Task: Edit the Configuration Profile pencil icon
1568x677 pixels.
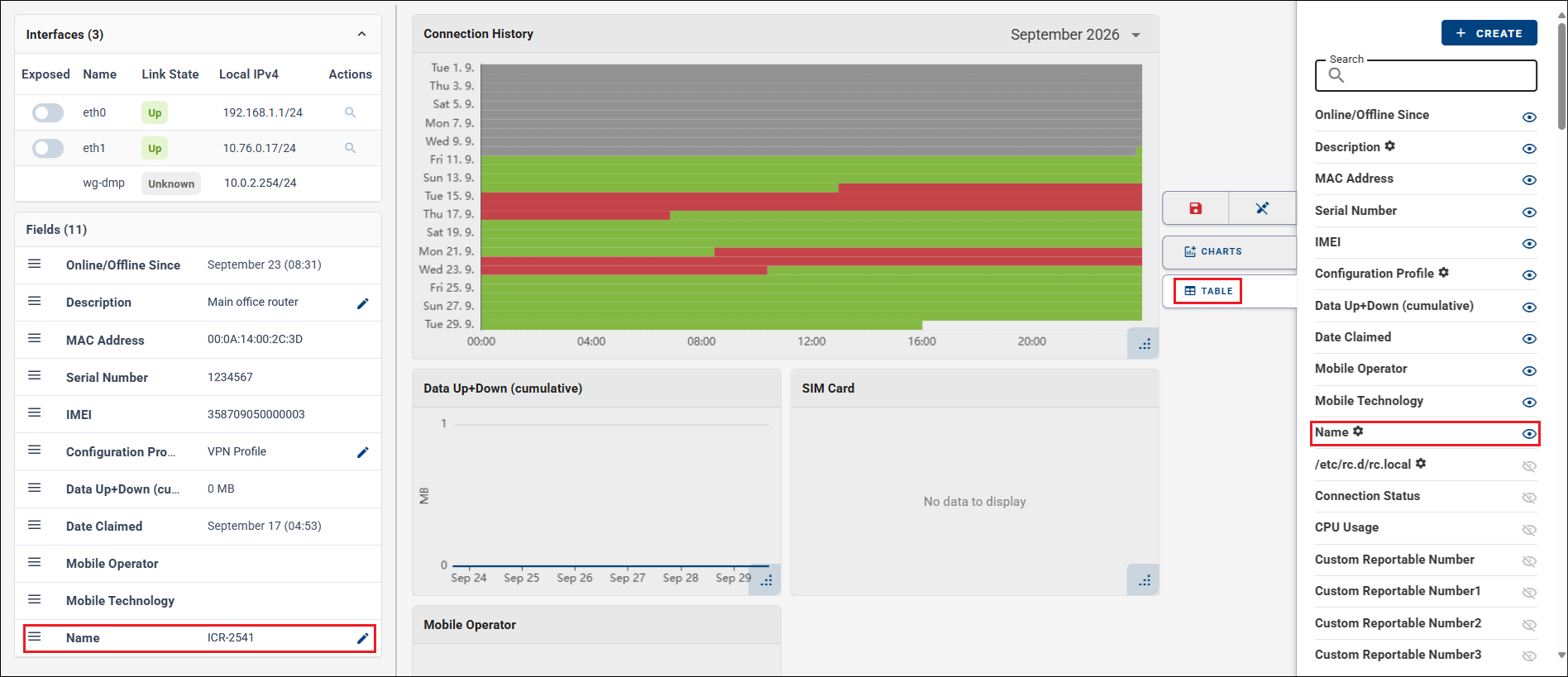Action: [362, 452]
